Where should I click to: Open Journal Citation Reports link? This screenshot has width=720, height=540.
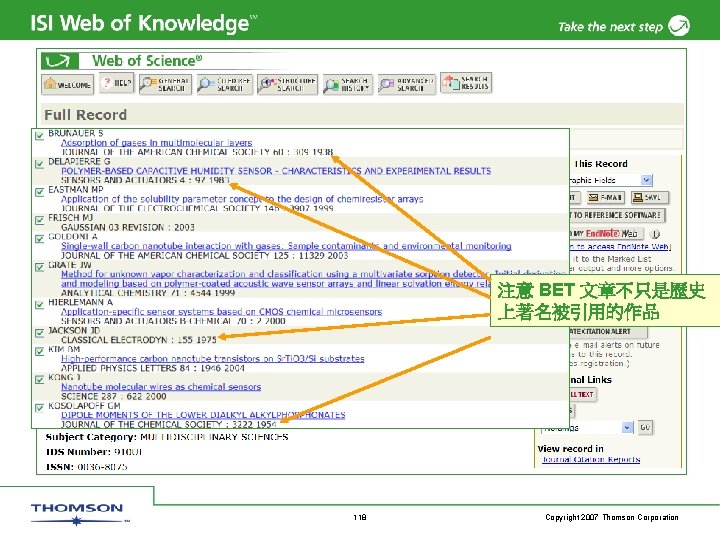click(x=591, y=459)
